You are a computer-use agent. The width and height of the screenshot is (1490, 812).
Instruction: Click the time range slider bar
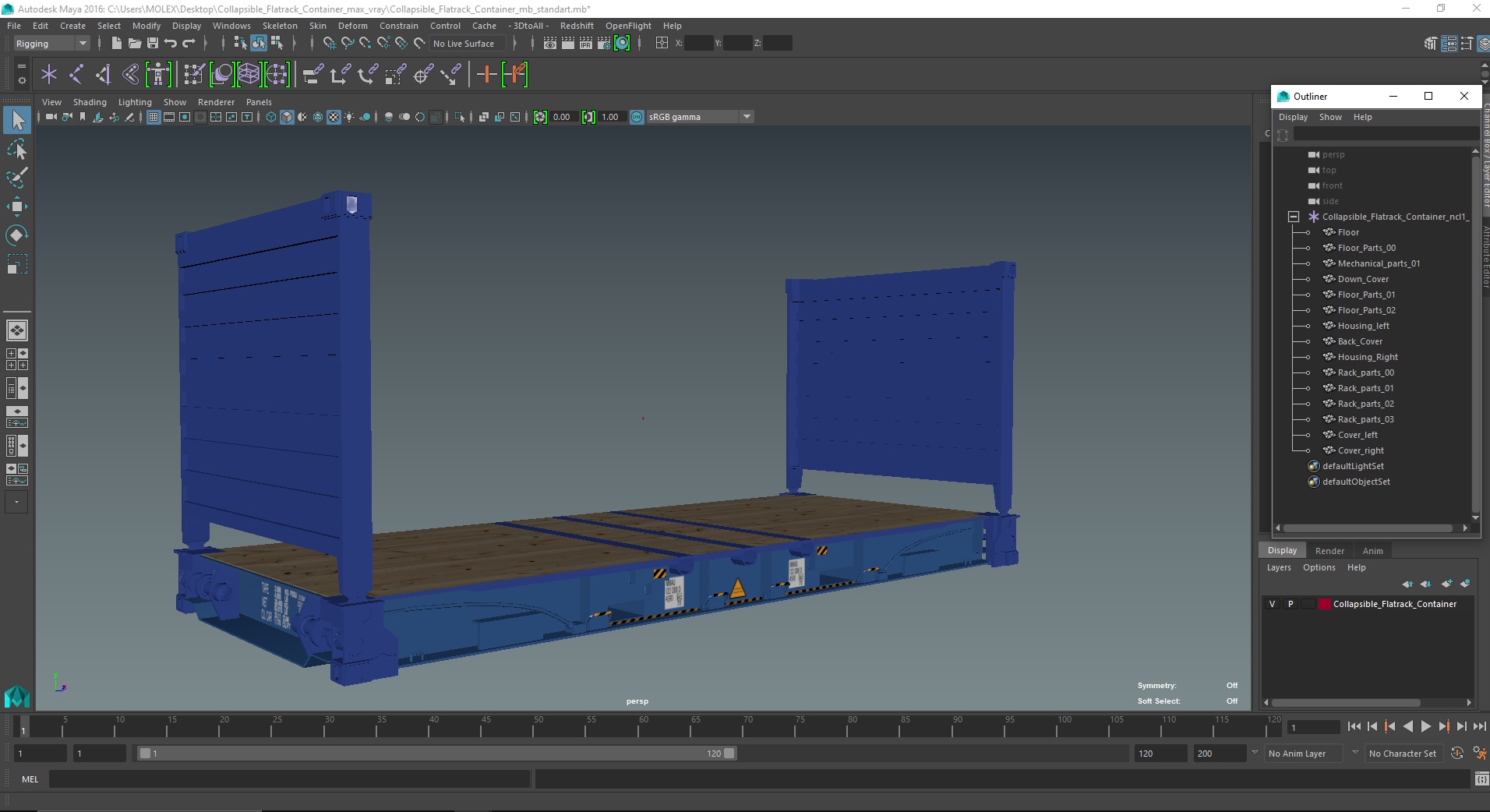click(436, 754)
